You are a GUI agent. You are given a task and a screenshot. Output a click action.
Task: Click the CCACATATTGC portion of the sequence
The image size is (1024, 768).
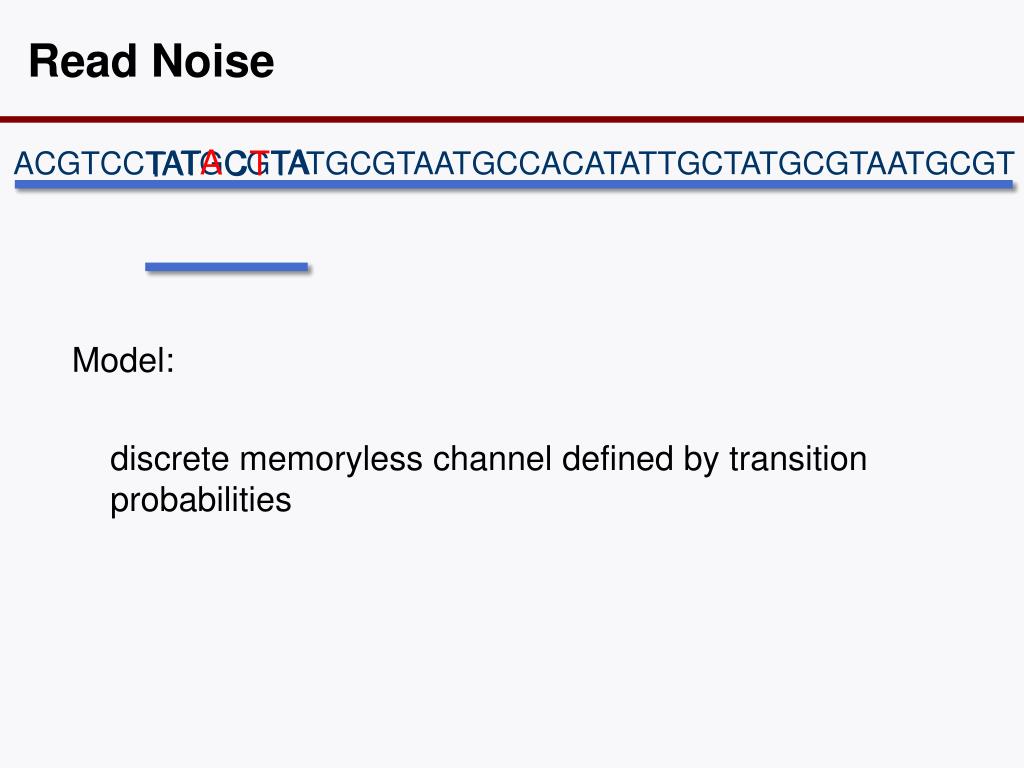coord(608,163)
